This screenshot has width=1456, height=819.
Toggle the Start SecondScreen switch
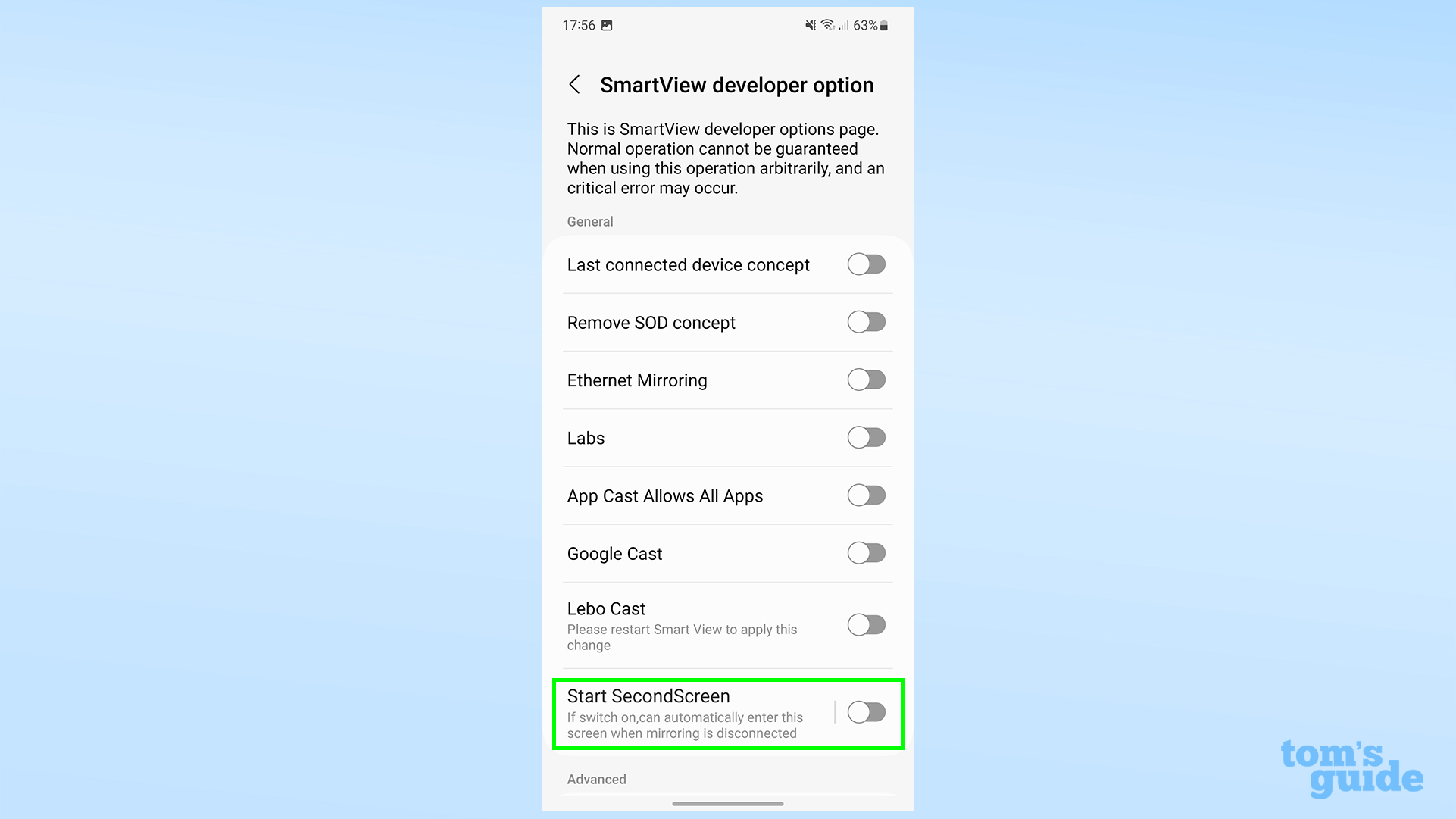tap(866, 711)
